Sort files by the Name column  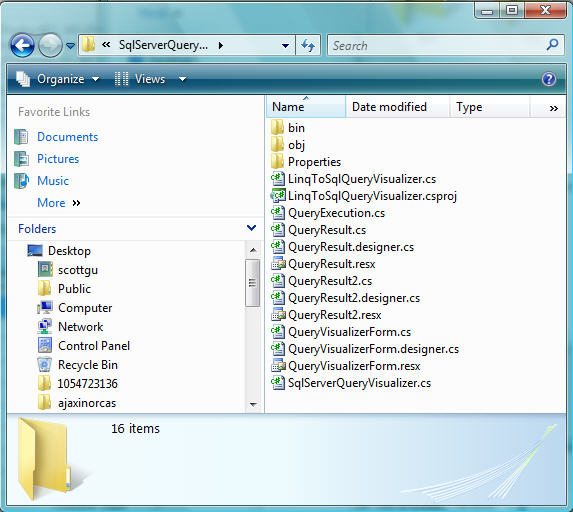306,107
